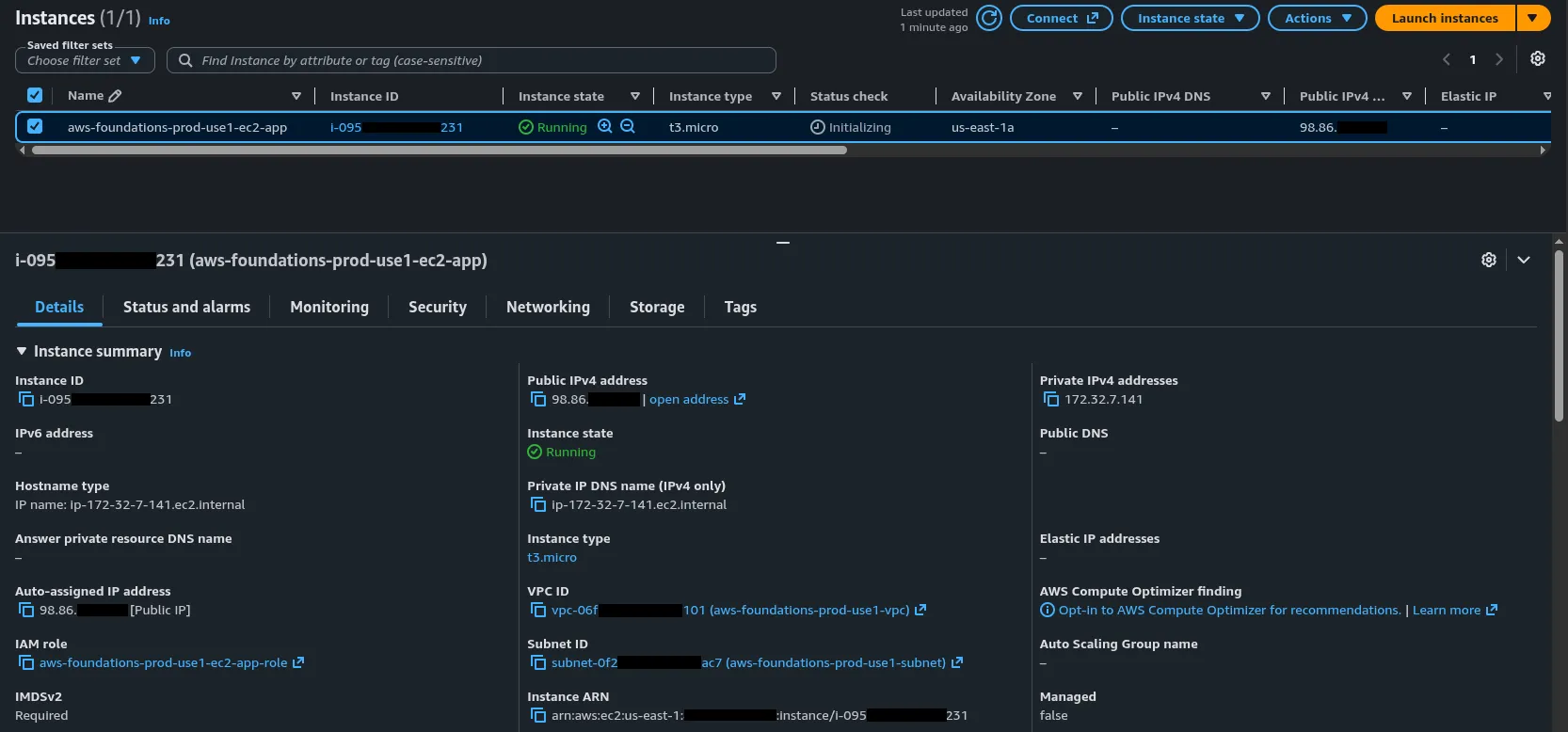
Task: Open Instances Info link
Action: [x=159, y=21]
